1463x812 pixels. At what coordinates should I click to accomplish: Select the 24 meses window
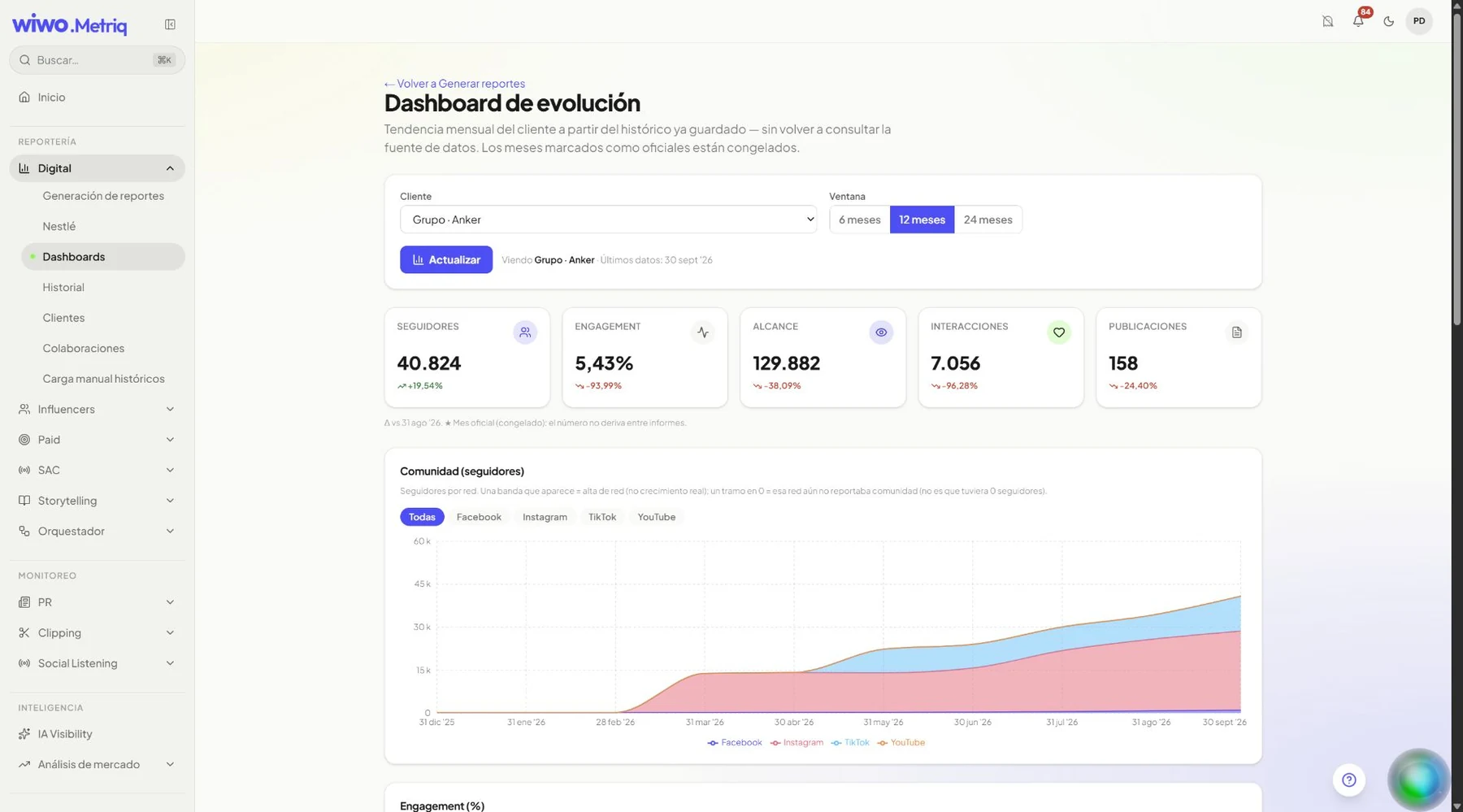tap(988, 219)
